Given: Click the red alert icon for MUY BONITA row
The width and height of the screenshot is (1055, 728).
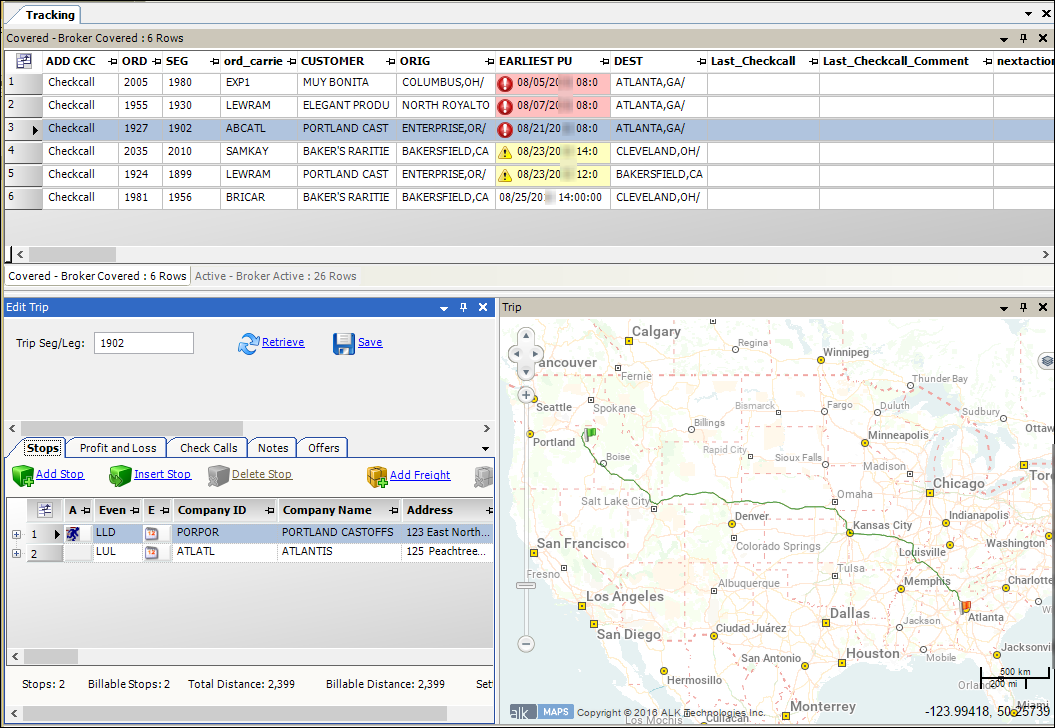Looking at the screenshot, I should (x=505, y=83).
